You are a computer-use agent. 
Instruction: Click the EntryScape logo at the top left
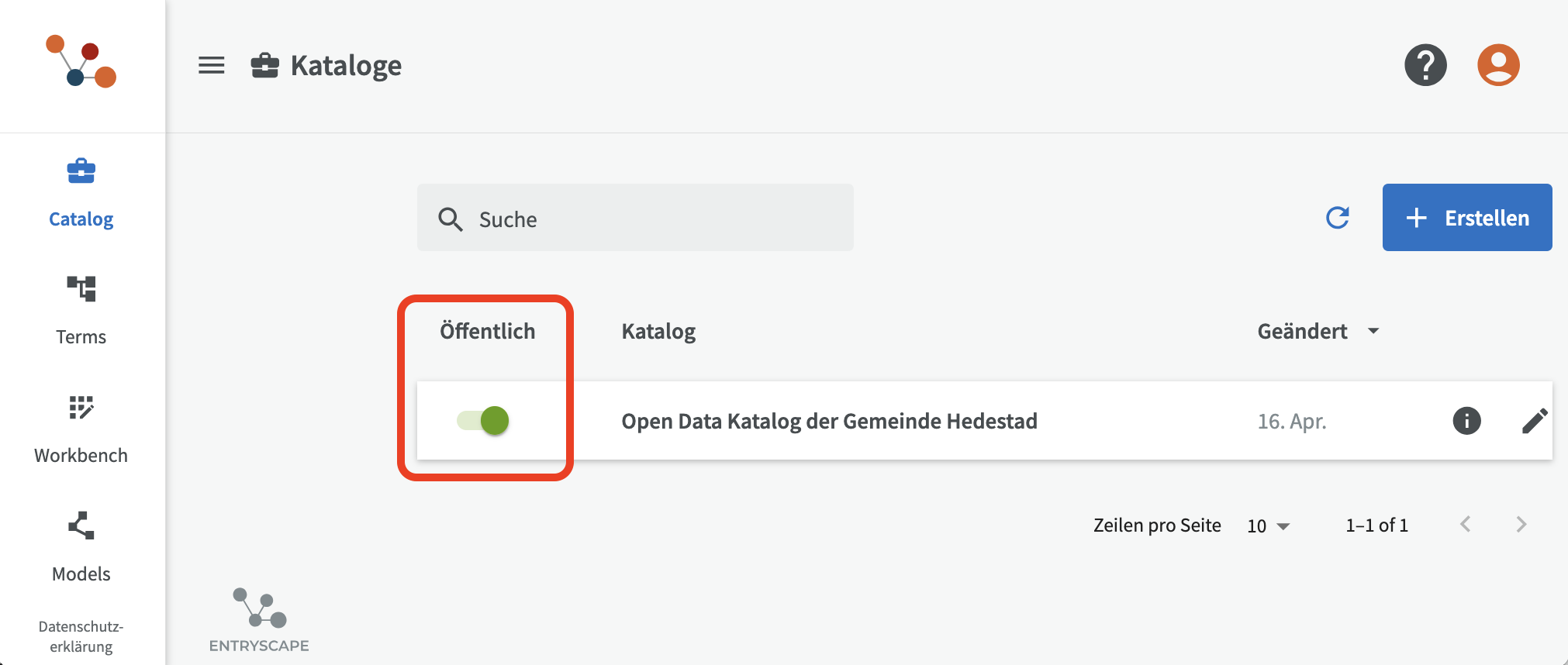tap(81, 61)
